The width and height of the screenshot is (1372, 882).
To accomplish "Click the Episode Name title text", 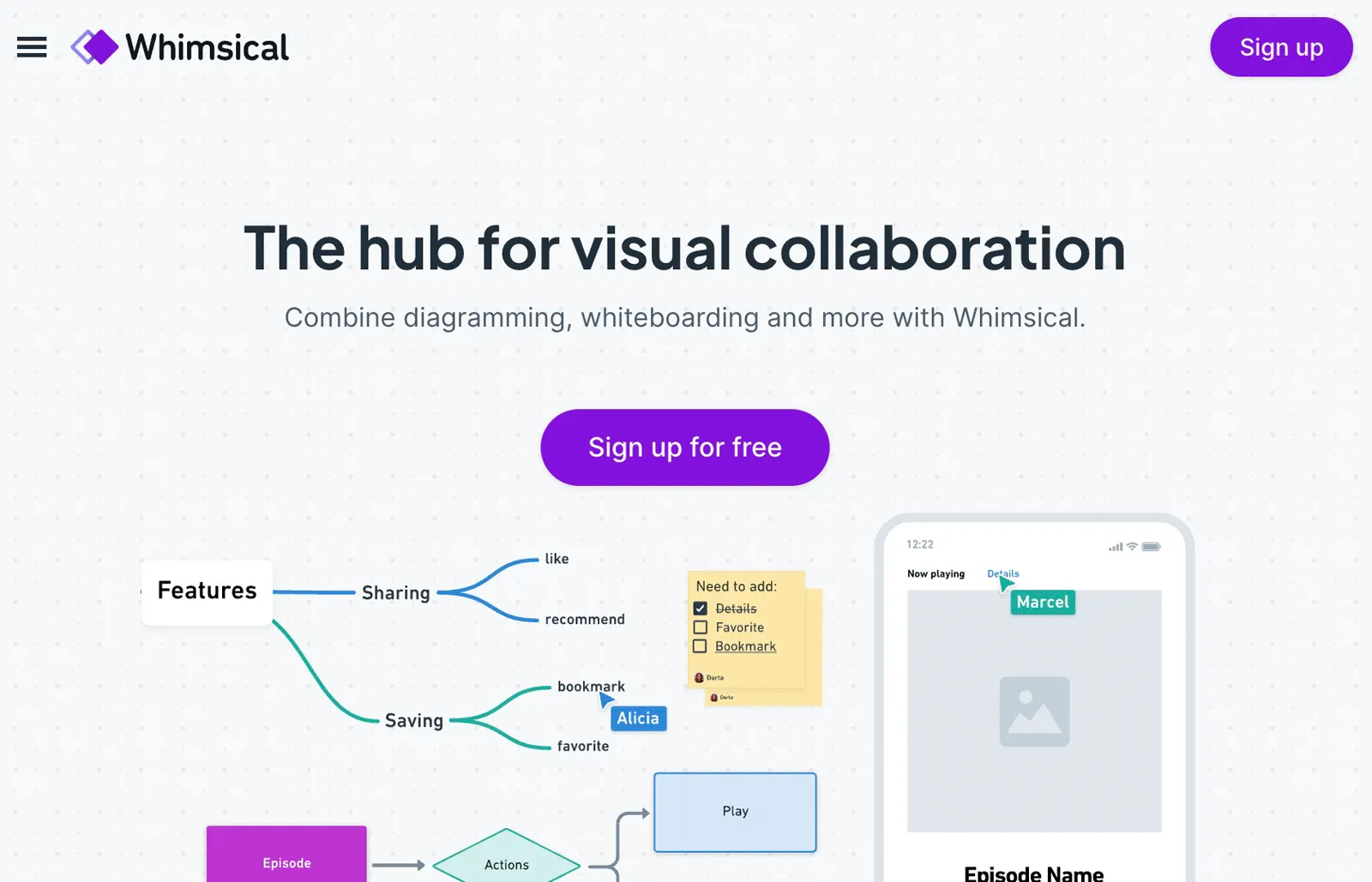I will pyautogui.click(x=1034, y=873).
